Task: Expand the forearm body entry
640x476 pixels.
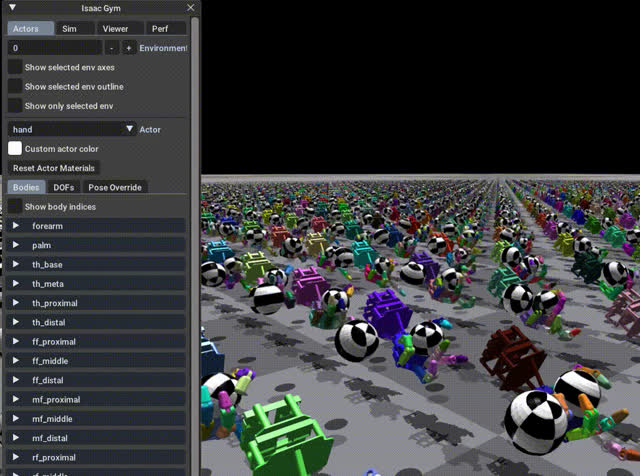Action: 96,226
